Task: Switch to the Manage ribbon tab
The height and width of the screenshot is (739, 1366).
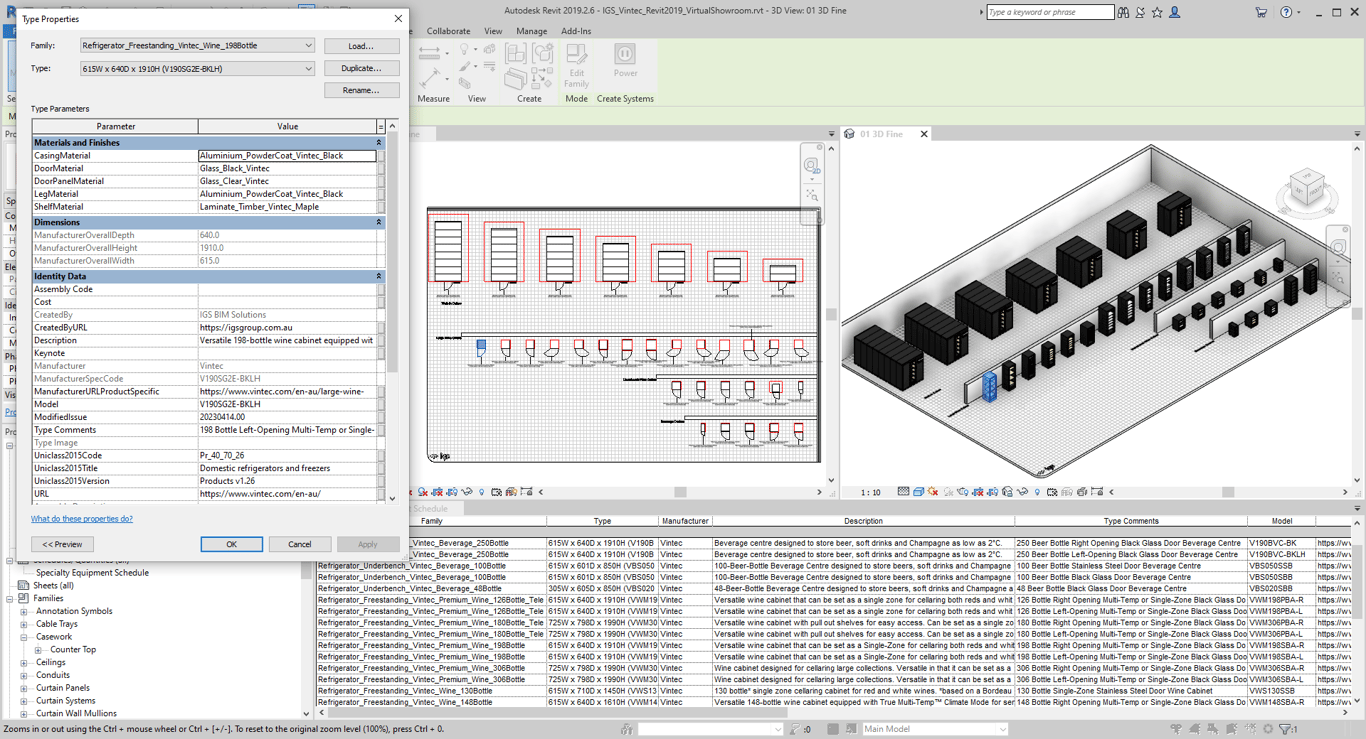Action: (531, 31)
